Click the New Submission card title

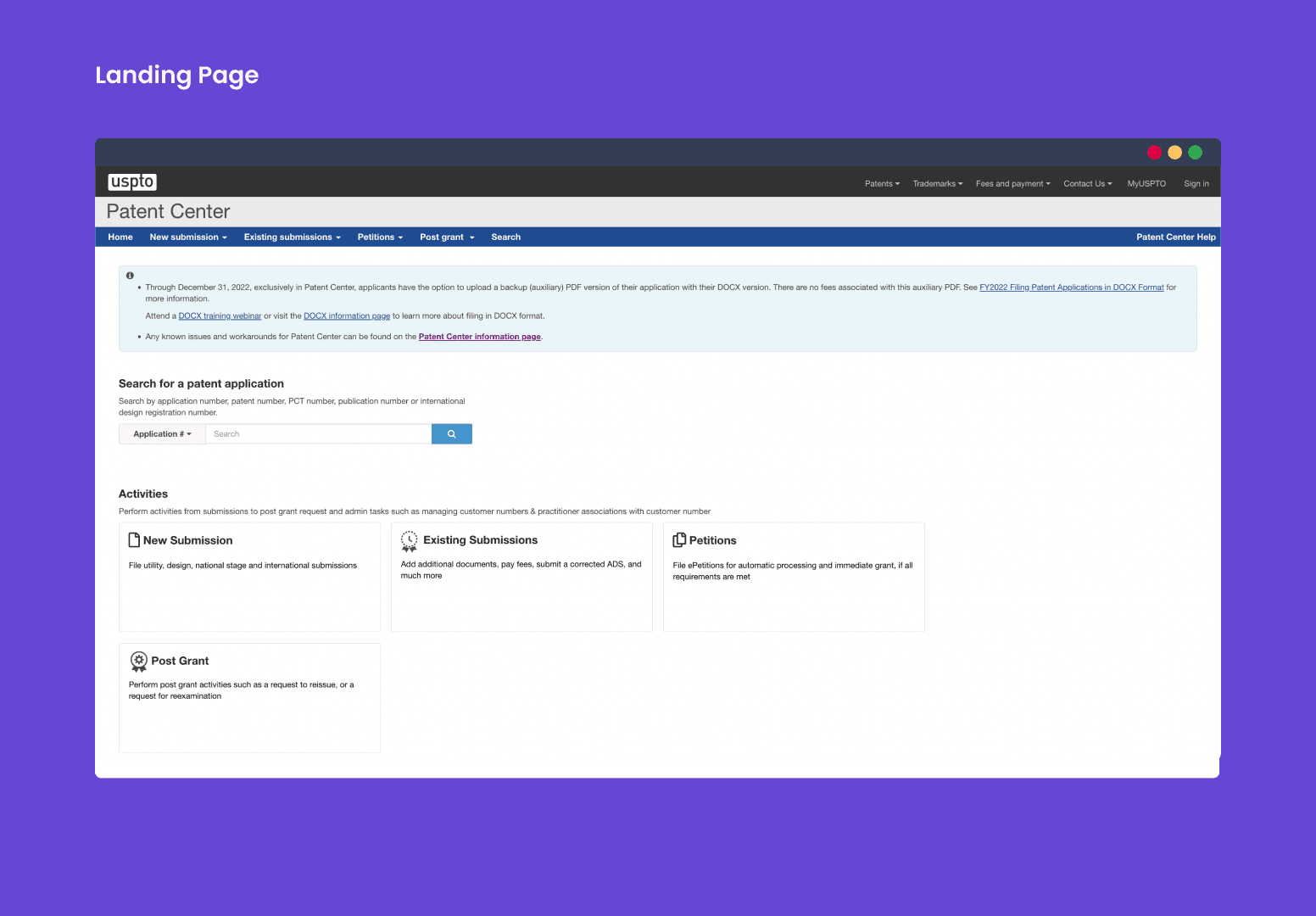[x=188, y=540]
